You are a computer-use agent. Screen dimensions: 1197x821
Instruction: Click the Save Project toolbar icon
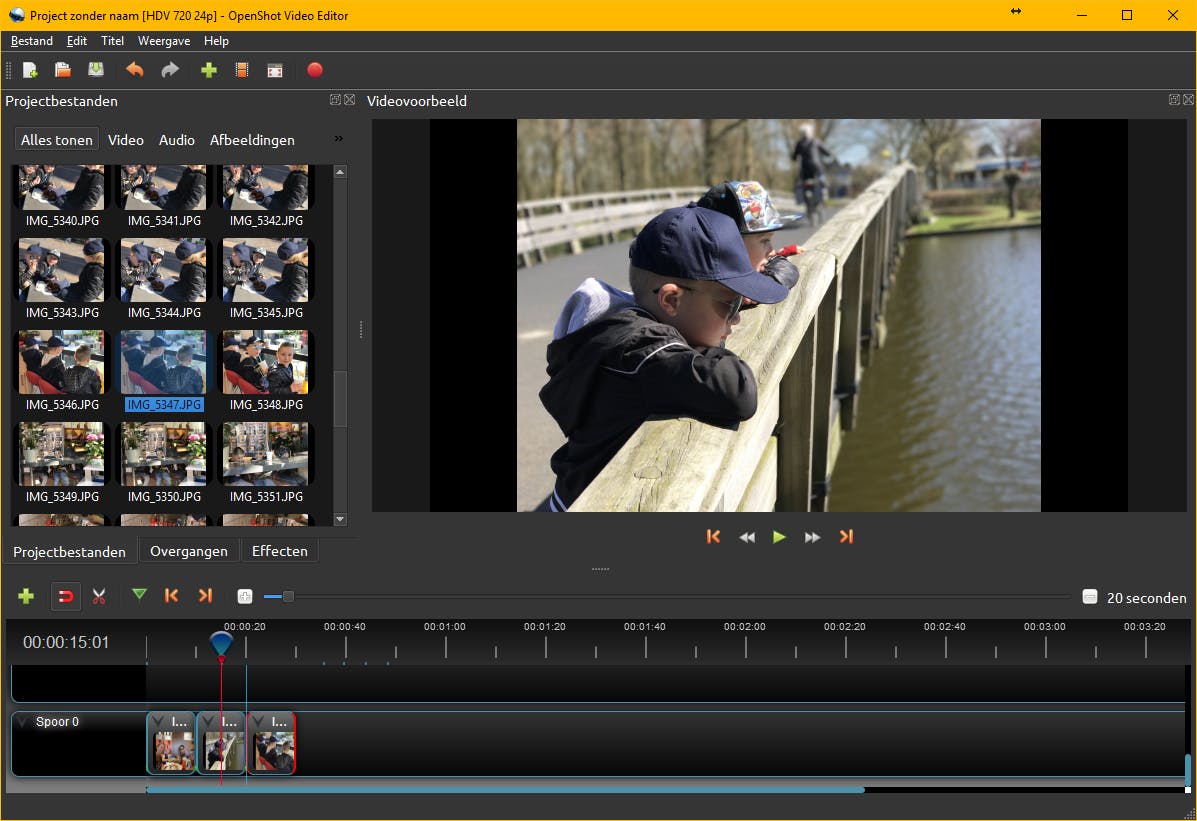pyautogui.click(x=95, y=70)
